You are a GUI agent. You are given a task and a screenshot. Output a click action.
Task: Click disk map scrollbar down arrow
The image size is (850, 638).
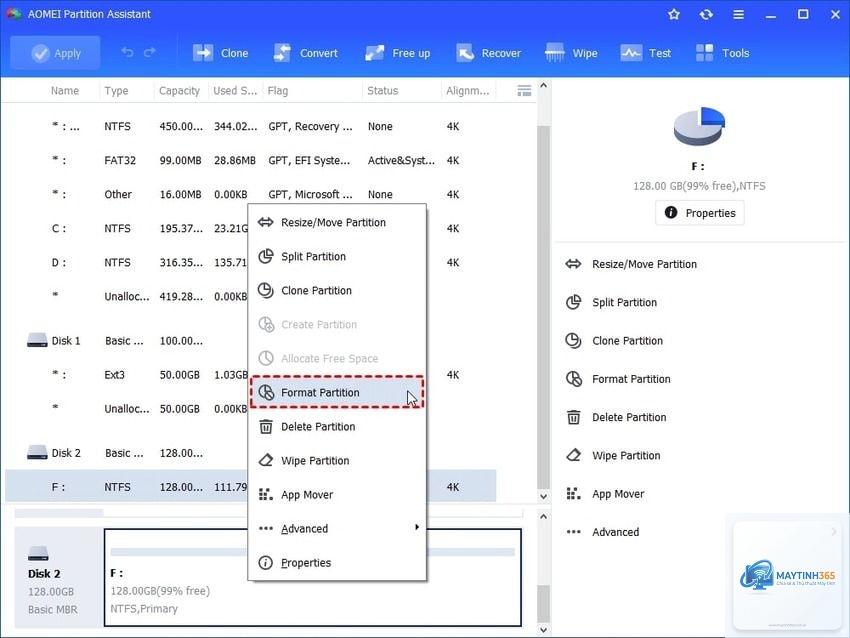(543, 630)
